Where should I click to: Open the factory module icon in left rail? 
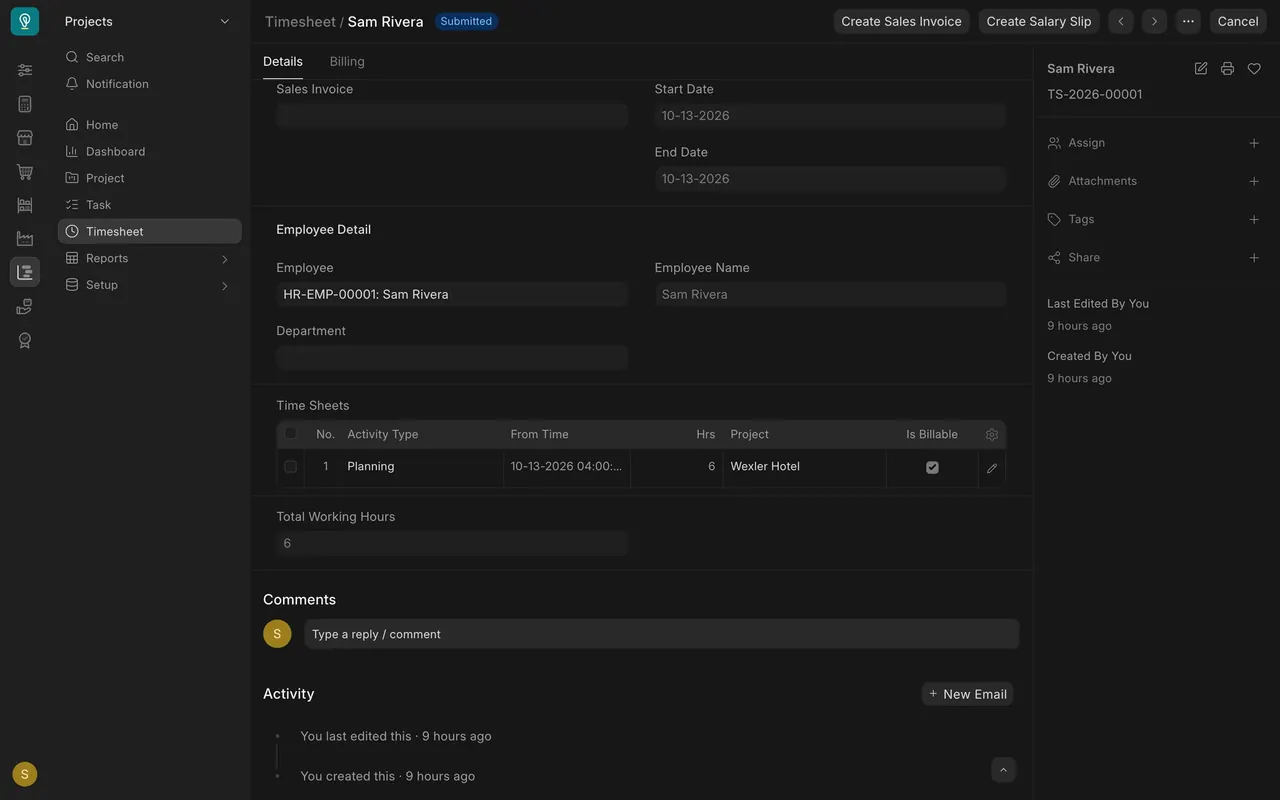[x=25, y=238]
